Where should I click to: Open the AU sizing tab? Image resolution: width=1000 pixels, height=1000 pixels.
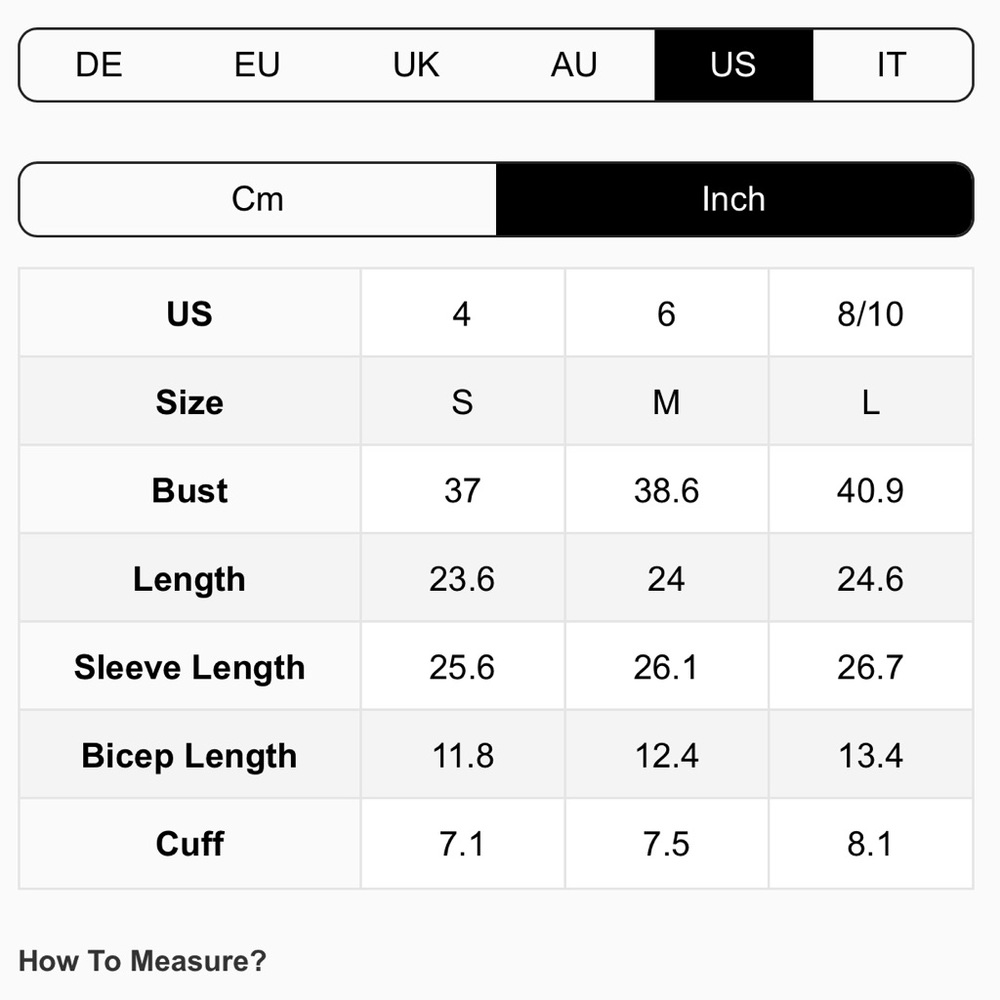pyautogui.click(x=574, y=65)
